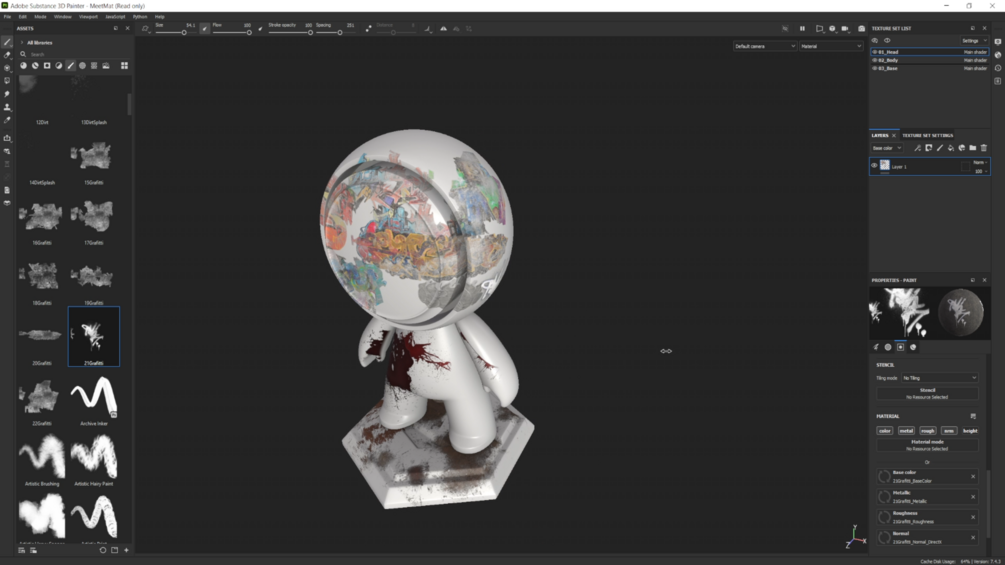Viewport: 1005px width, 565px height.
Task: Click the Stencil No Resource Selected button
Action: coord(927,393)
